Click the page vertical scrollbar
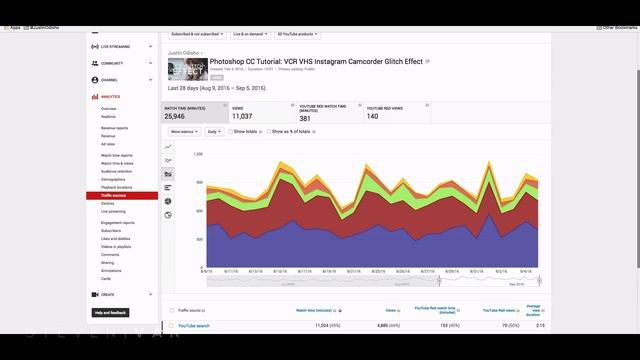The width and height of the screenshot is (640, 360). point(638,169)
